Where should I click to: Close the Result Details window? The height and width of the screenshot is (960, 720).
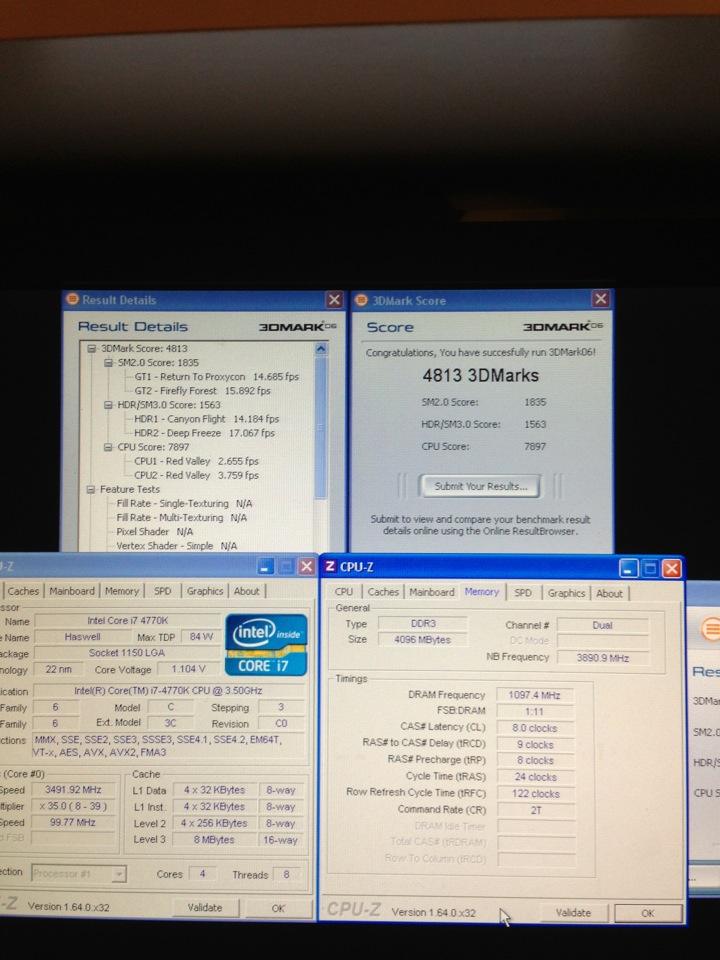pos(334,300)
